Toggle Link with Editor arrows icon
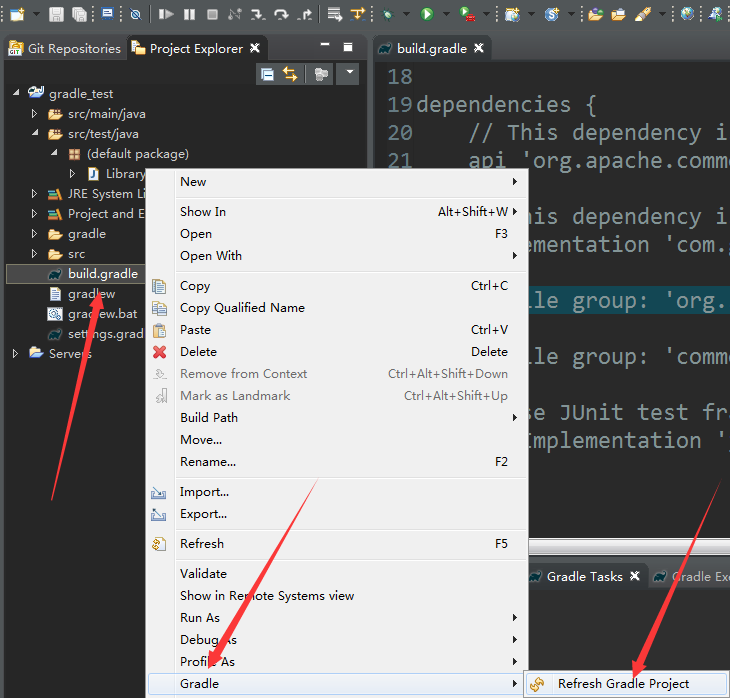The height and width of the screenshot is (698, 730). (290, 74)
